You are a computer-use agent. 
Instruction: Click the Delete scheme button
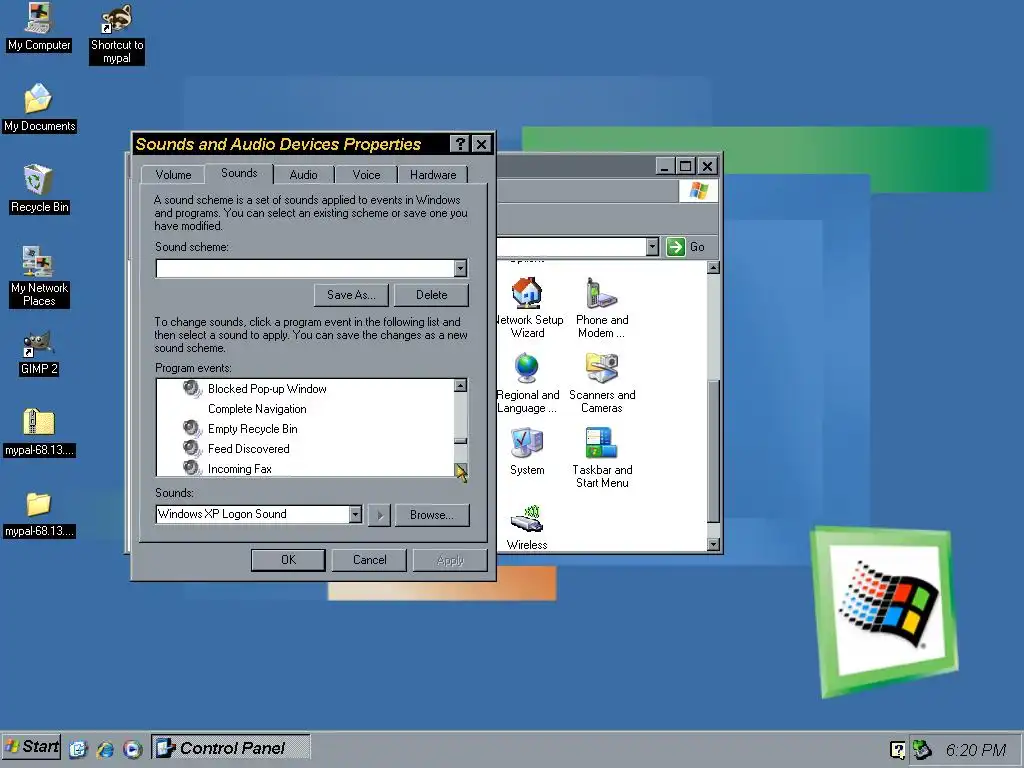(432, 295)
